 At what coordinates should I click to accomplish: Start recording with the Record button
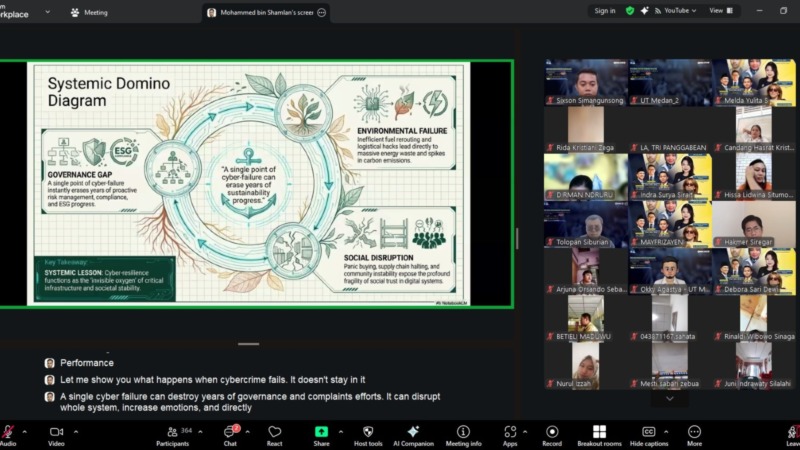(x=552, y=435)
